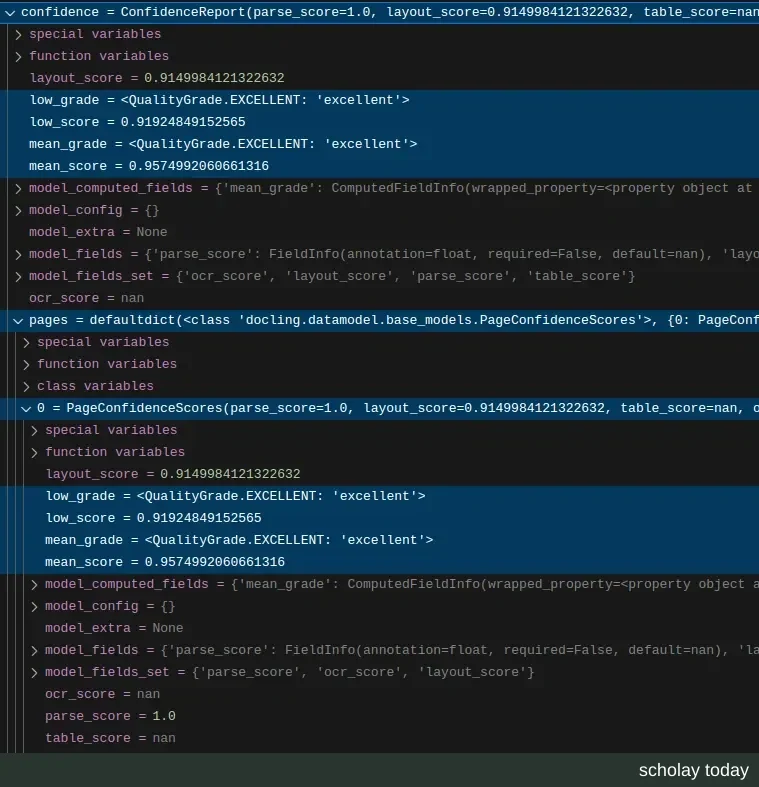Select low_grade row under confidence report
This screenshot has width=759, height=787.
click(380, 100)
